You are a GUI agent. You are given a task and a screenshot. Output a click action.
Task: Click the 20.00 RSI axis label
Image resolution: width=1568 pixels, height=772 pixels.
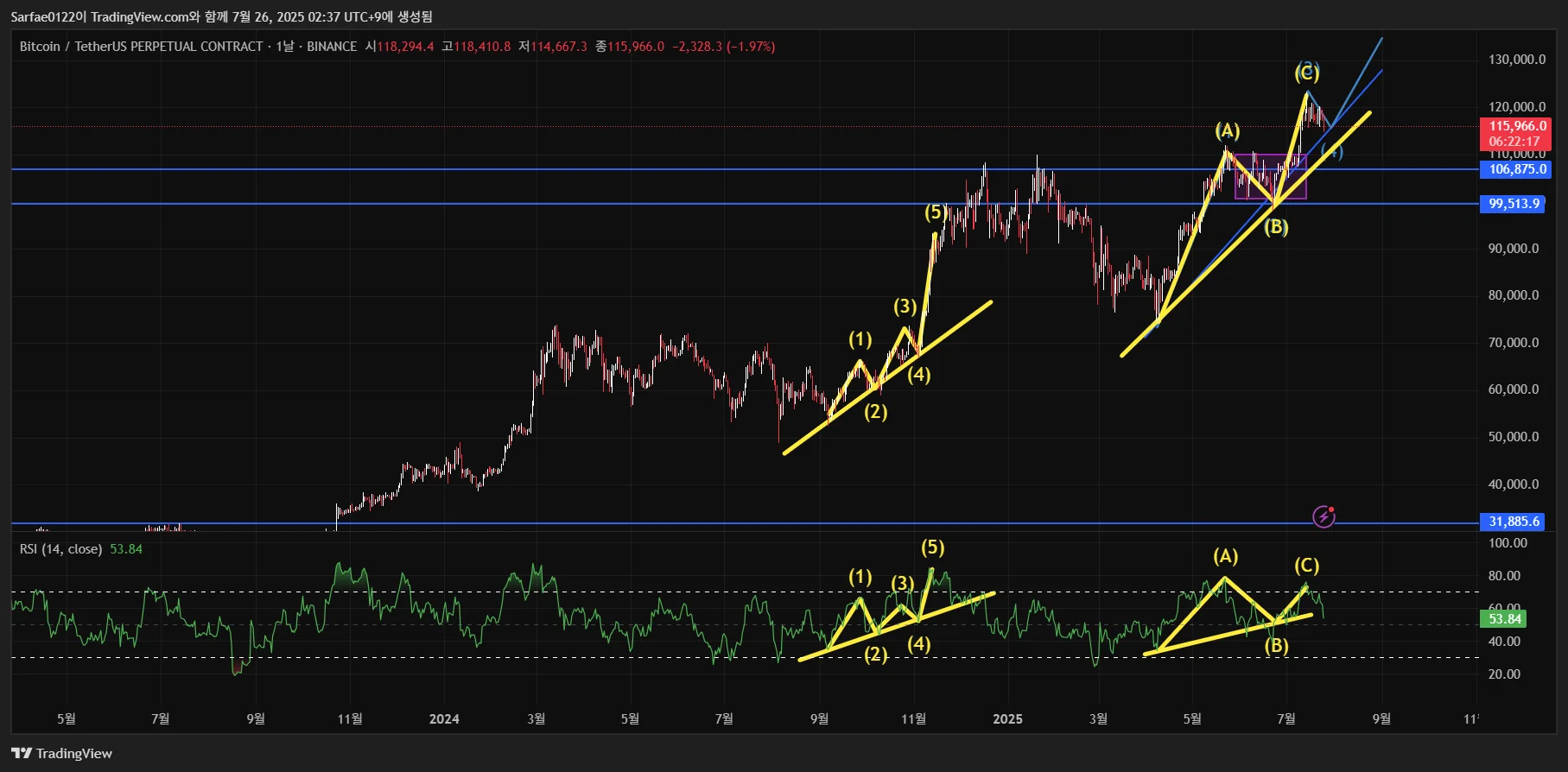click(x=1504, y=674)
